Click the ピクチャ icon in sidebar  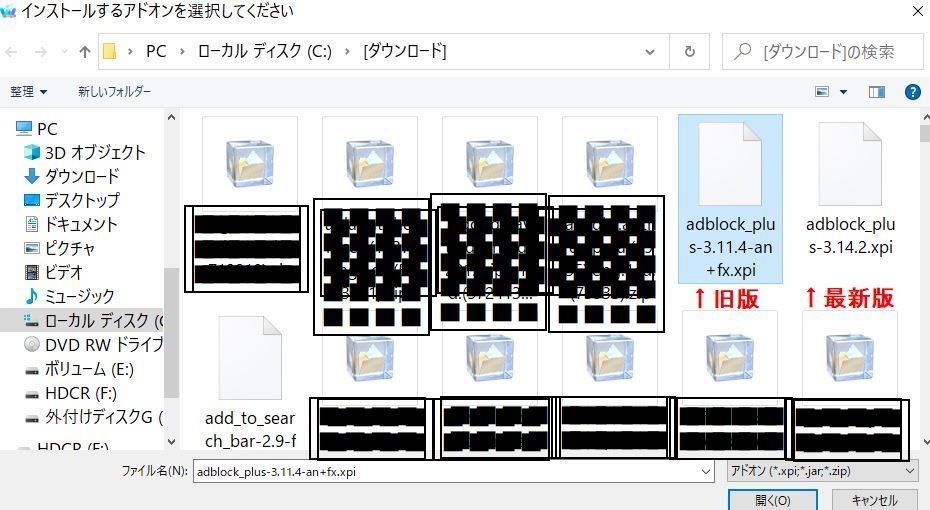(x=31, y=248)
